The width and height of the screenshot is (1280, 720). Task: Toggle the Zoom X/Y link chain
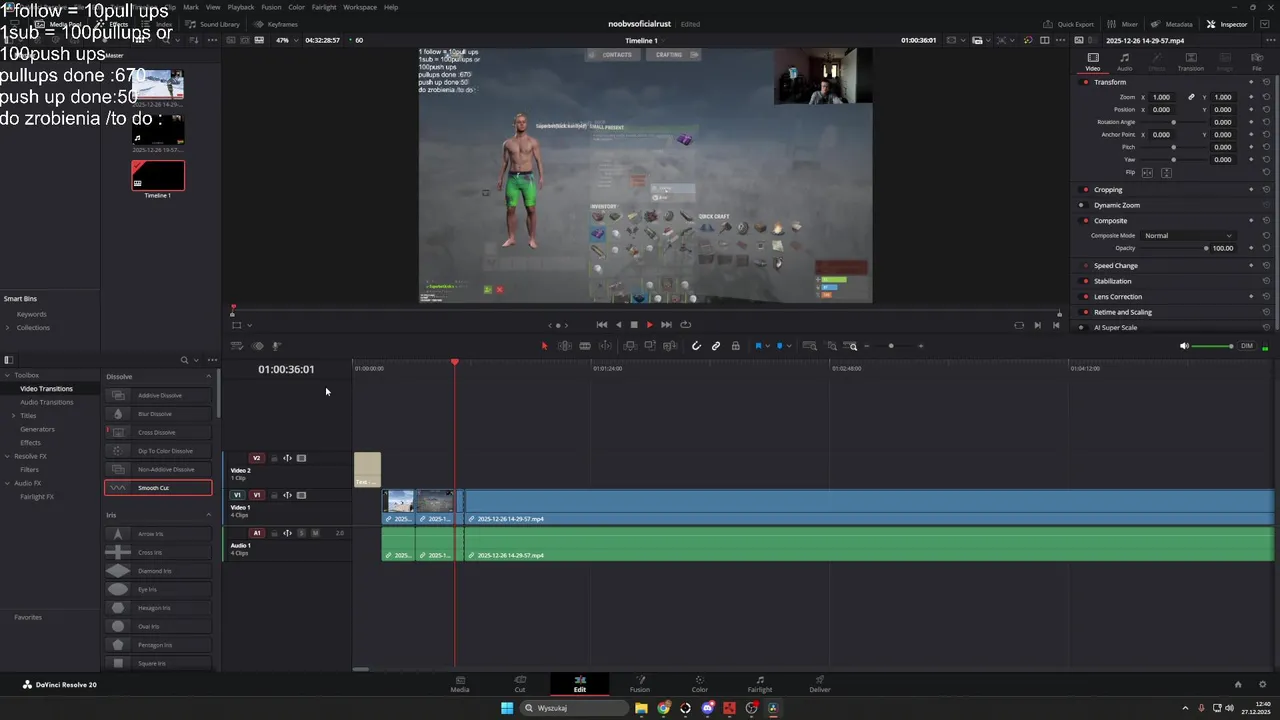coord(1191,97)
